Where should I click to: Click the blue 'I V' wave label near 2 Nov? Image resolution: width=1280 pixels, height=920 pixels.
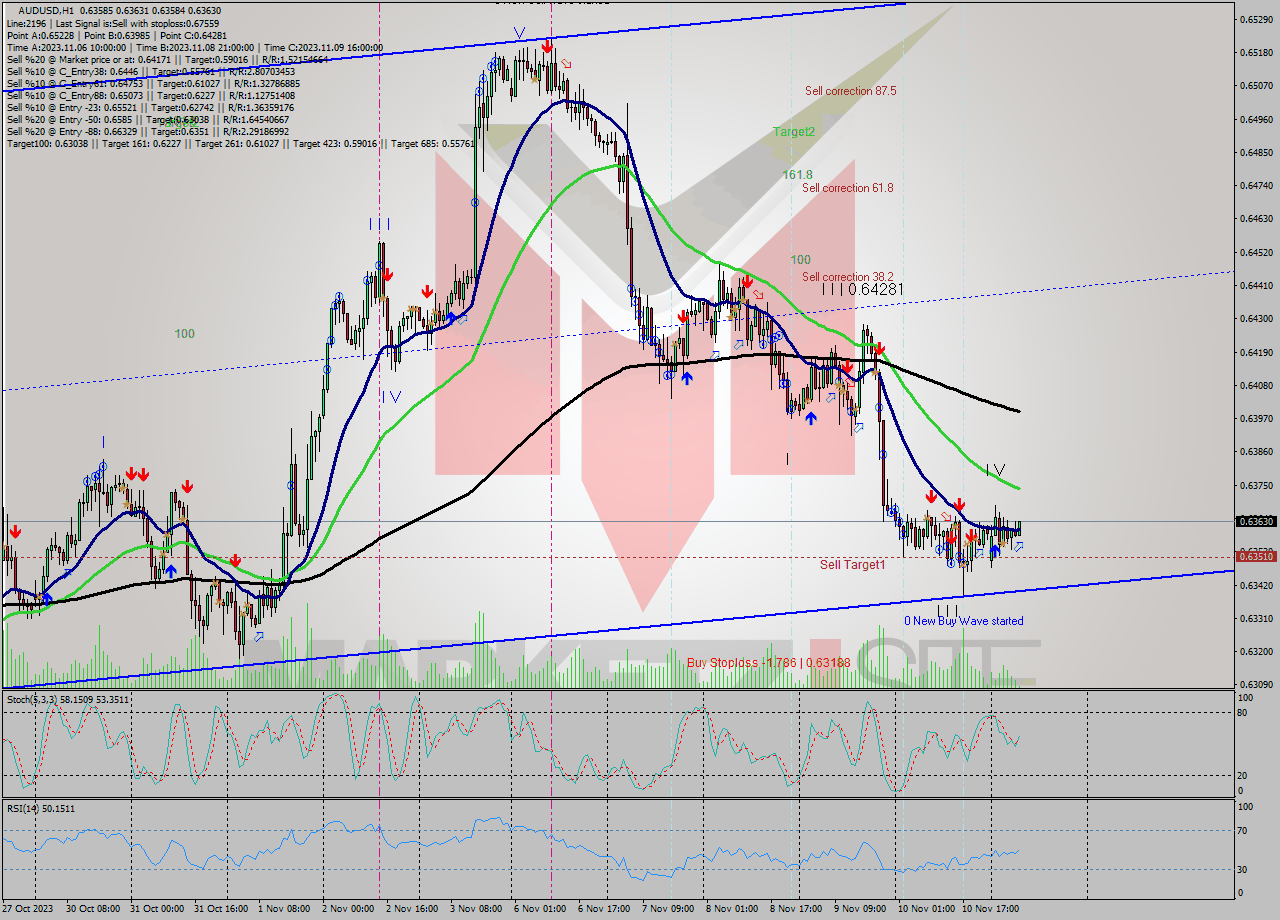(390, 396)
